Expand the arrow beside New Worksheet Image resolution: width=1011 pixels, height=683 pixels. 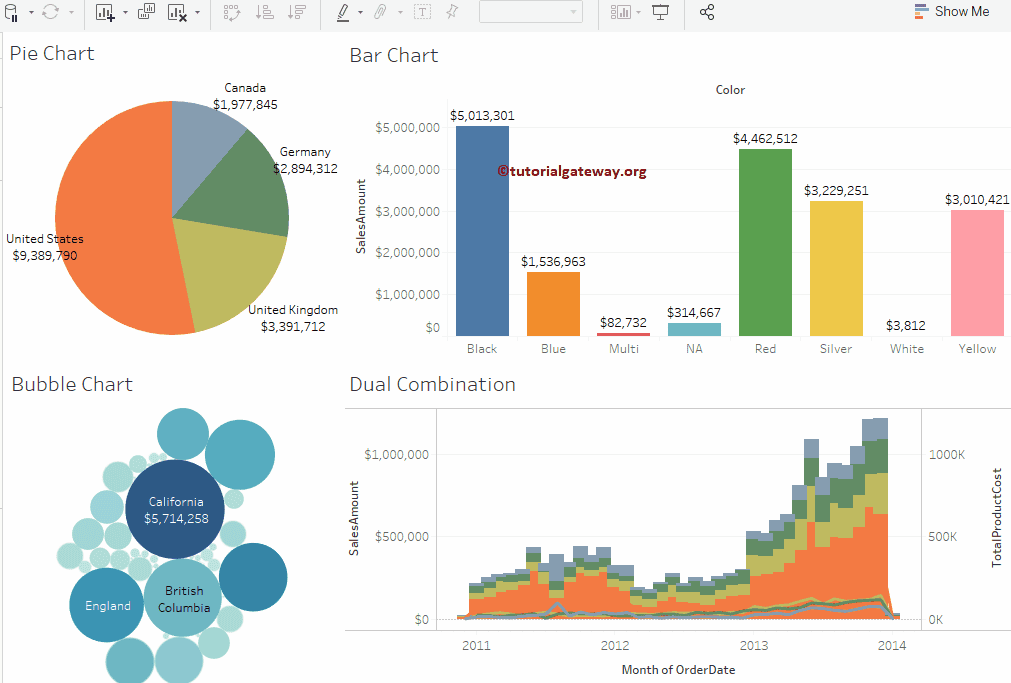(x=125, y=12)
